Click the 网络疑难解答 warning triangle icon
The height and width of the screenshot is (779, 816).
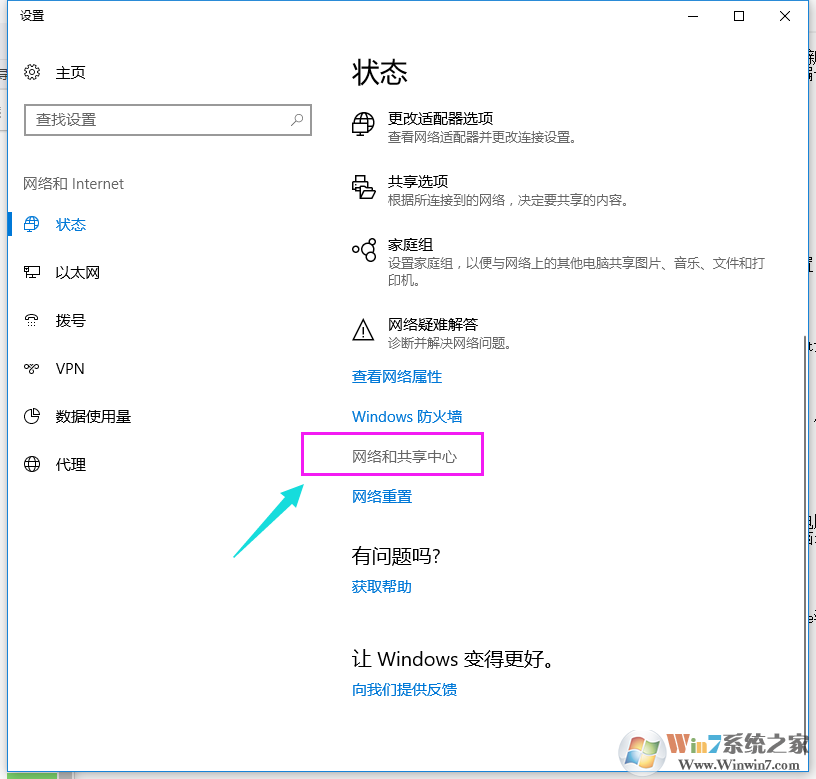[362, 330]
